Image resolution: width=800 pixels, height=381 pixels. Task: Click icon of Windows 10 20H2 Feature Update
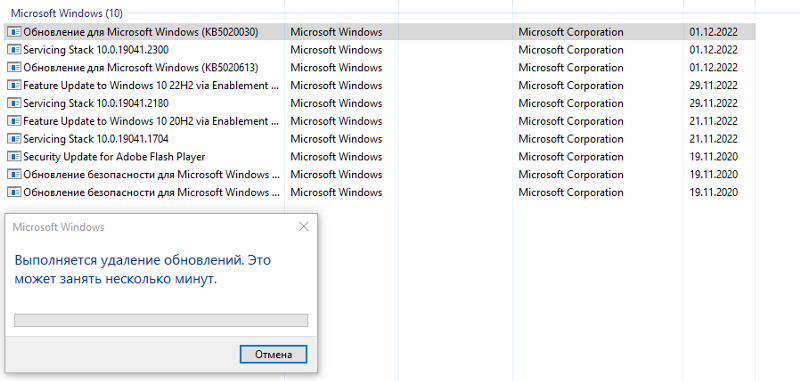(x=14, y=121)
